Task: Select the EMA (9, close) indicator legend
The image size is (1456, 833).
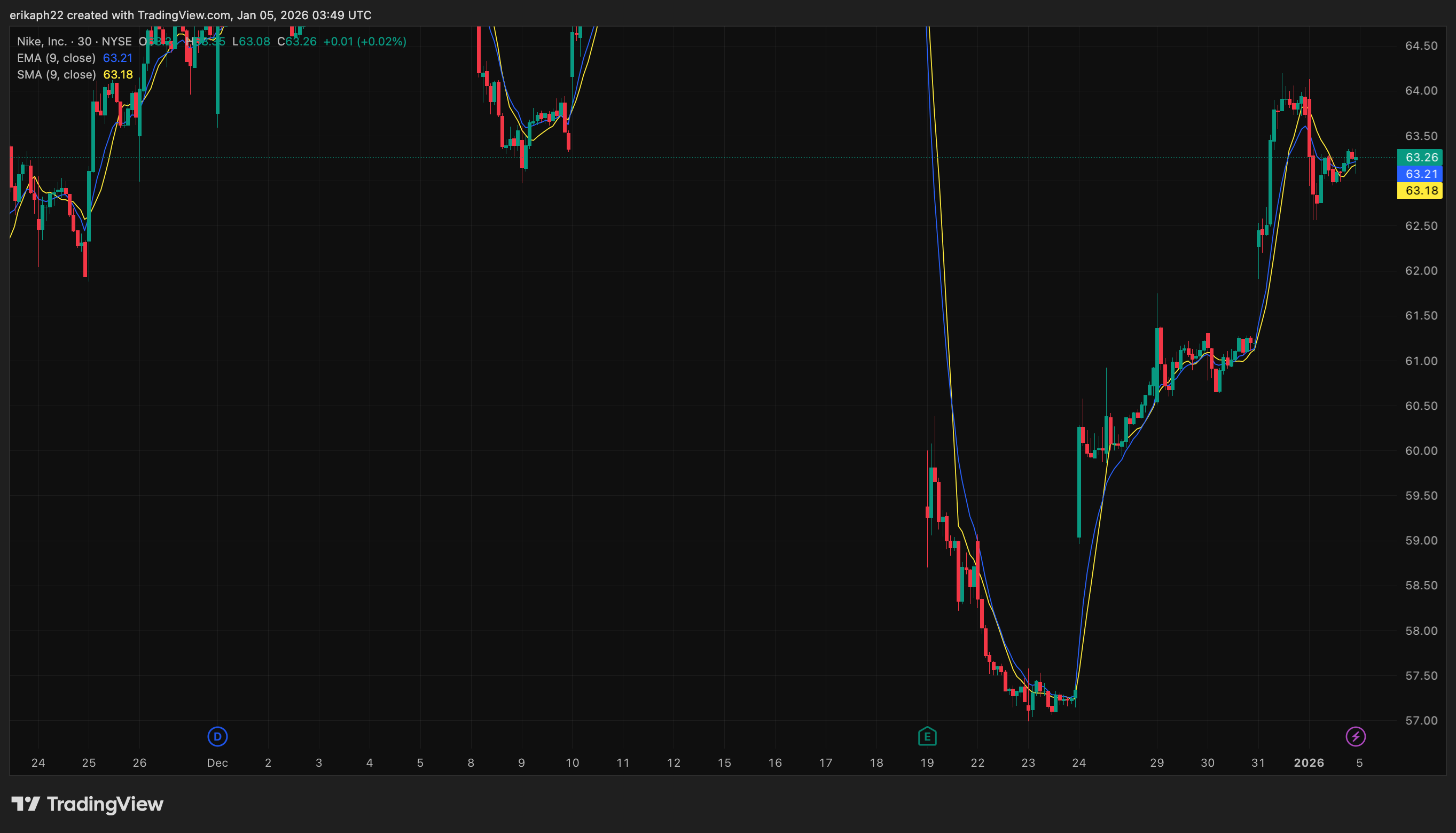Action: pyautogui.click(x=56, y=58)
